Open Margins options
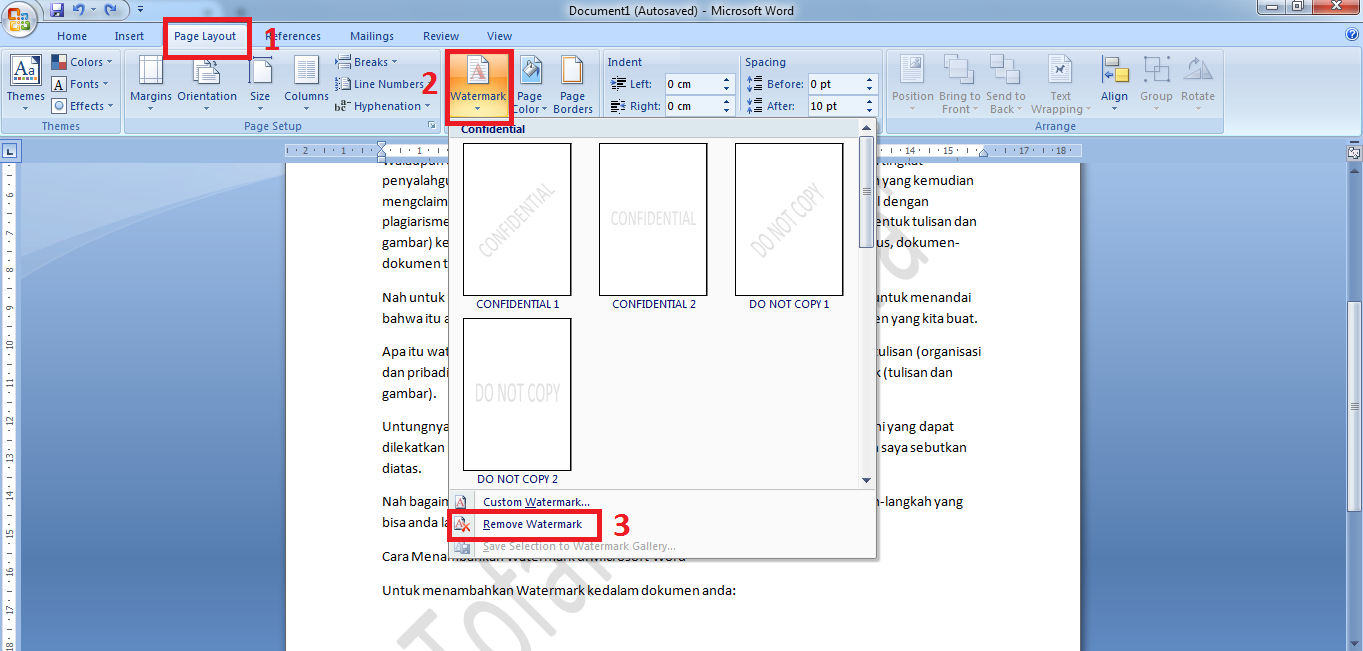The height and width of the screenshot is (651, 1363). click(x=151, y=84)
